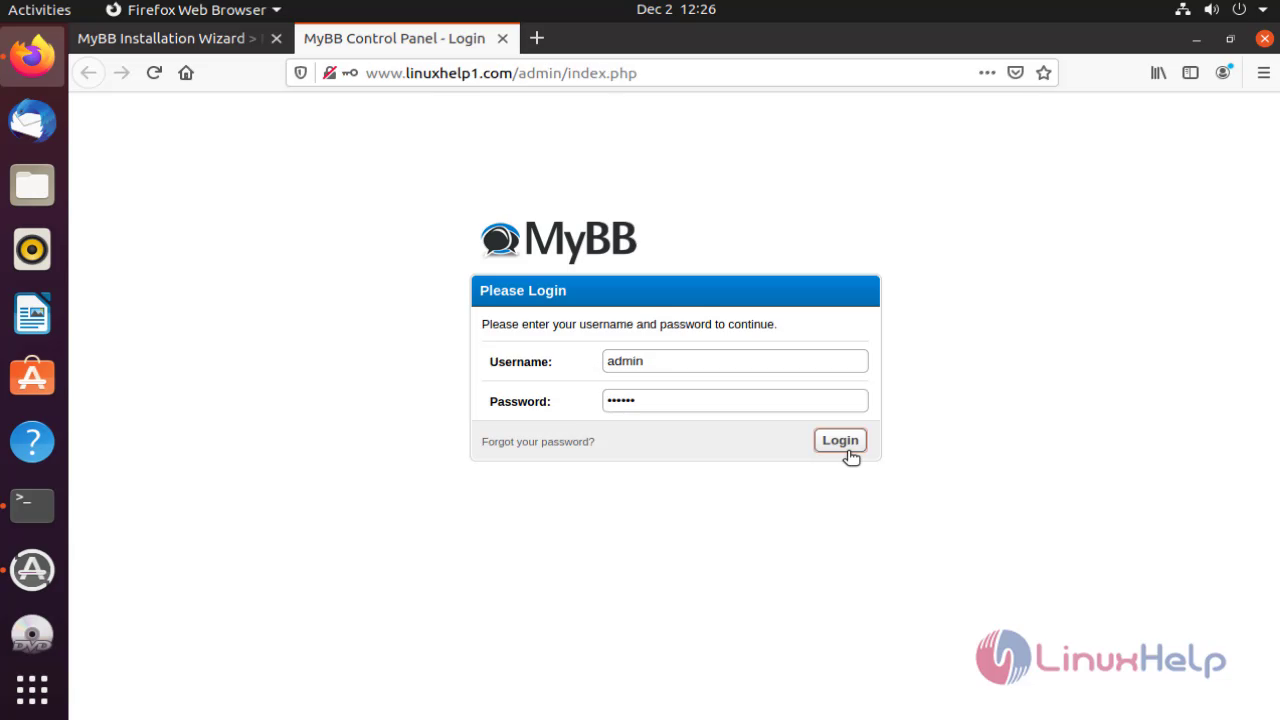Open the Help icon in the dock
The image size is (1280, 720).
pyautogui.click(x=33, y=441)
